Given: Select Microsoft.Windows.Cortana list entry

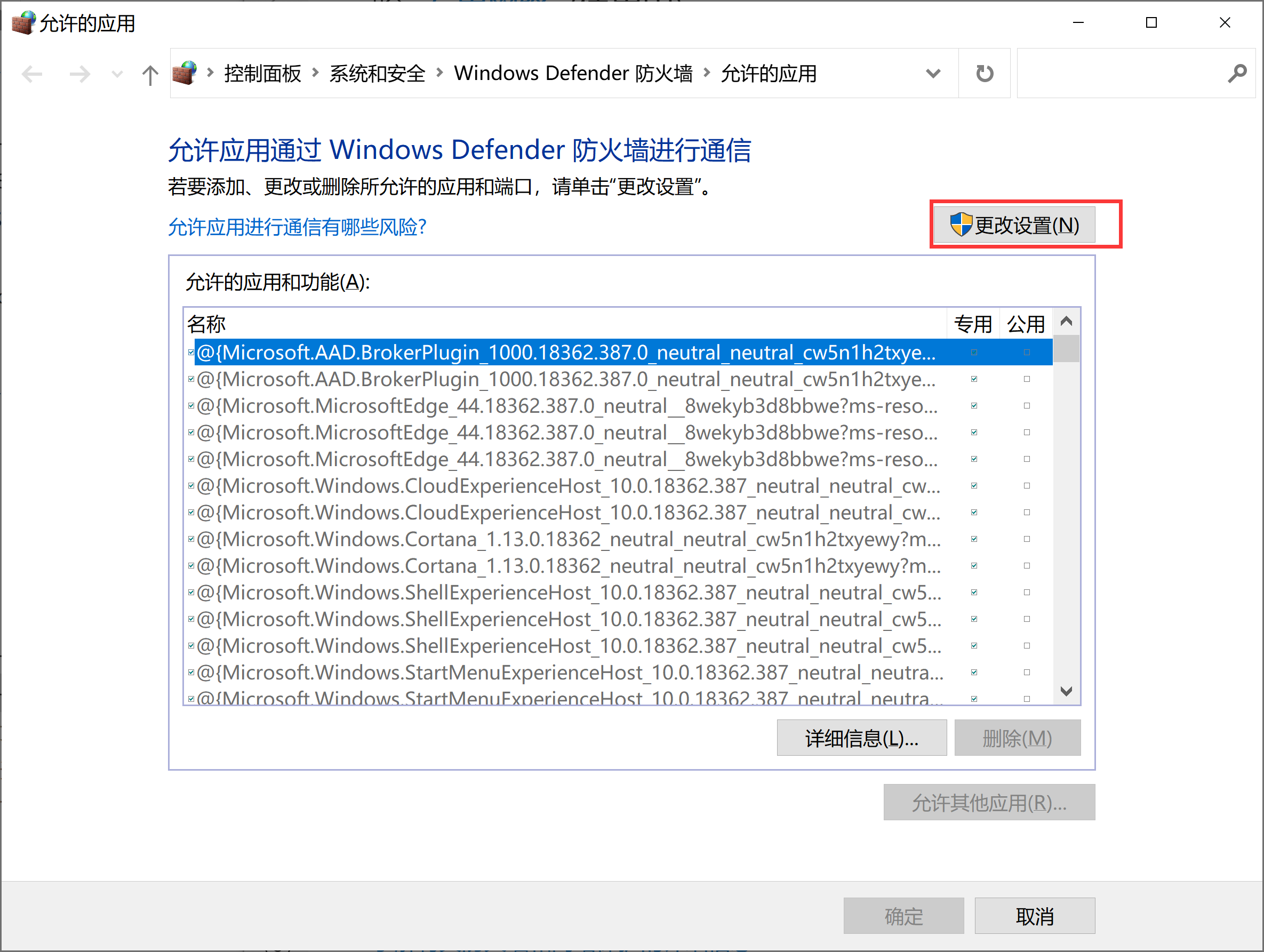Looking at the screenshot, I should click(x=564, y=540).
